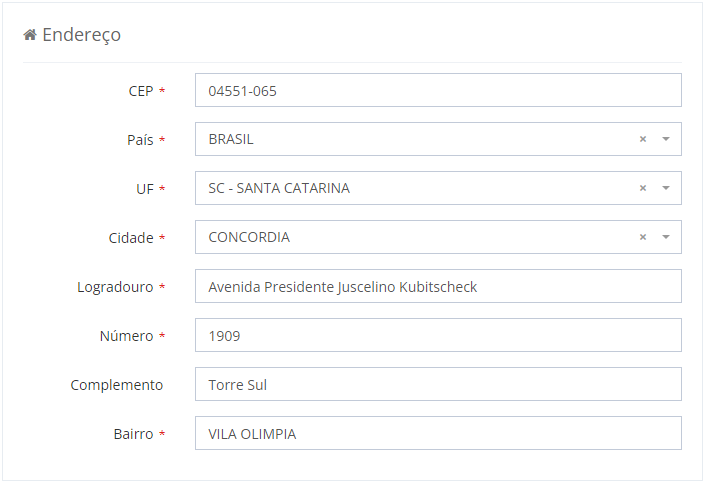Clear the Cidade selection with the x

[643, 237]
